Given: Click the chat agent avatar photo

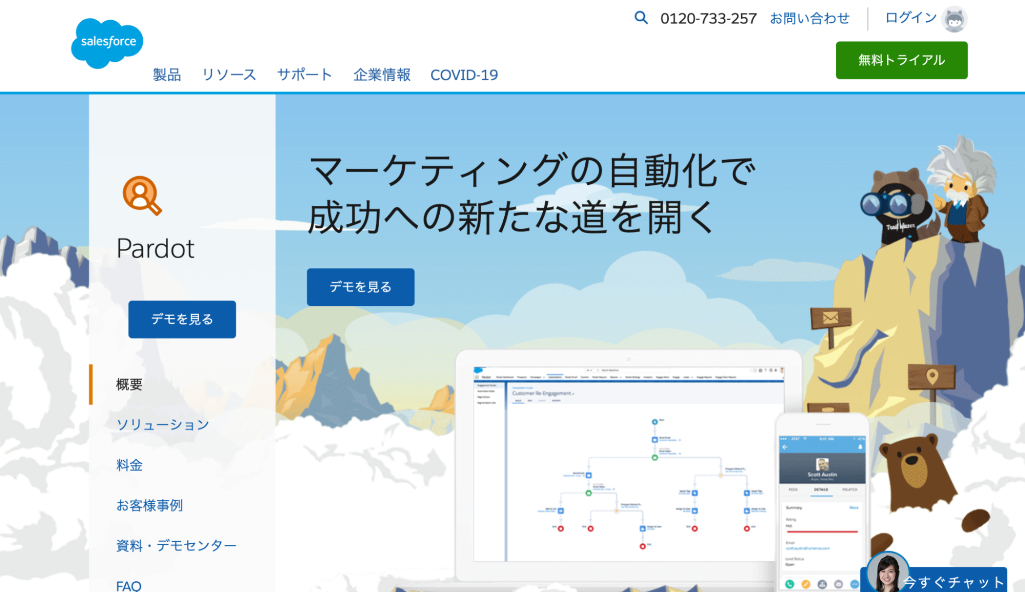Looking at the screenshot, I should click(887, 573).
